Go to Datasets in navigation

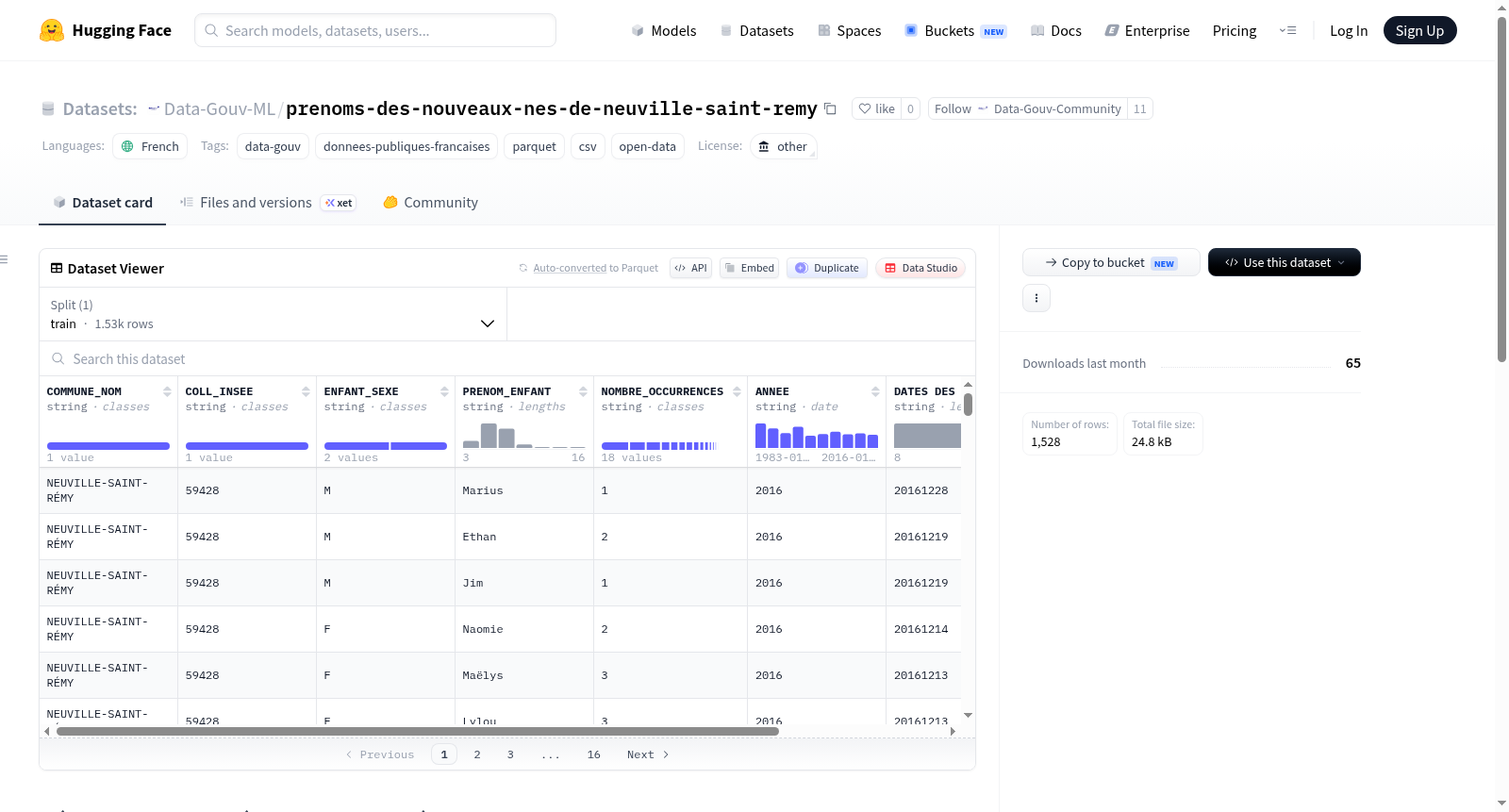(x=757, y=30)
